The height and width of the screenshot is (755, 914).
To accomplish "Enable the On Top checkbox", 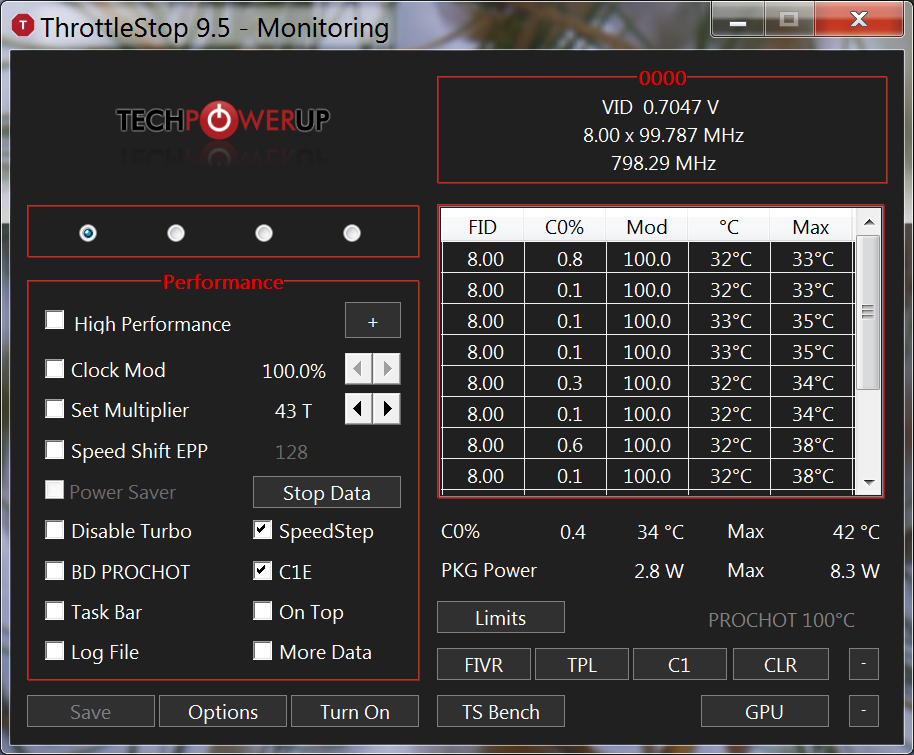I will click(262, 611).
